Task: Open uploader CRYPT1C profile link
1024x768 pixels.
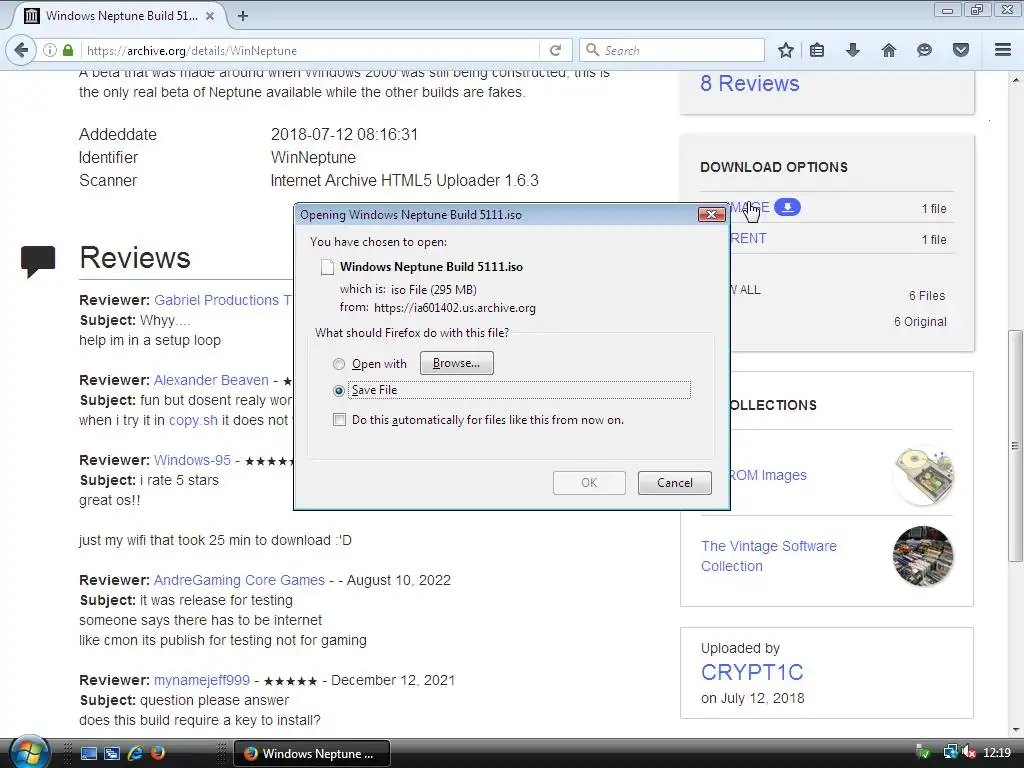Action: (752, 672)
